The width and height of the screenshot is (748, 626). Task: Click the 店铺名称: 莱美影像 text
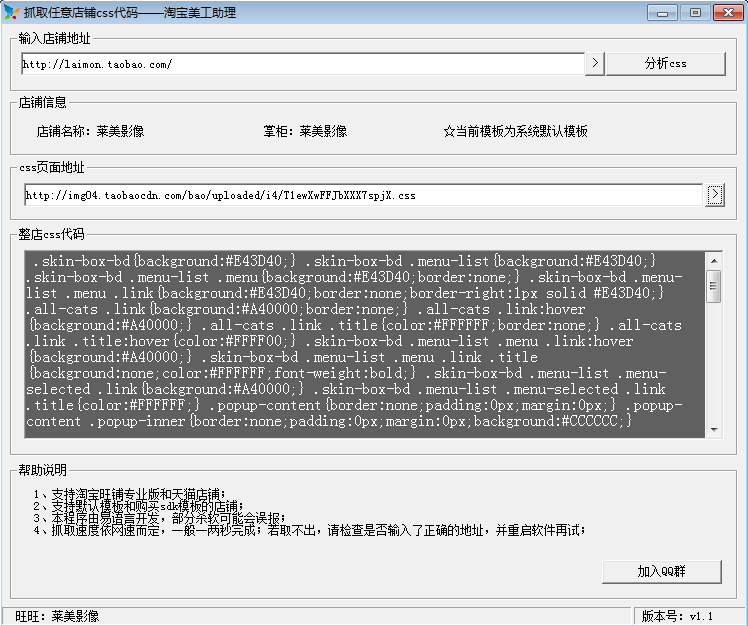click(x=90, y=131)
